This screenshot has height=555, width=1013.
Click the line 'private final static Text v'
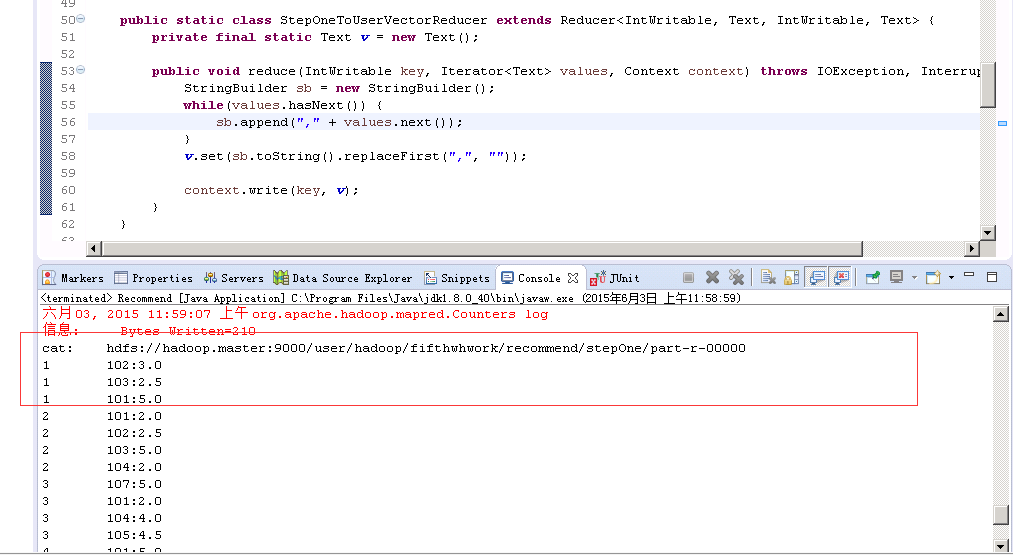click(315, 37)
